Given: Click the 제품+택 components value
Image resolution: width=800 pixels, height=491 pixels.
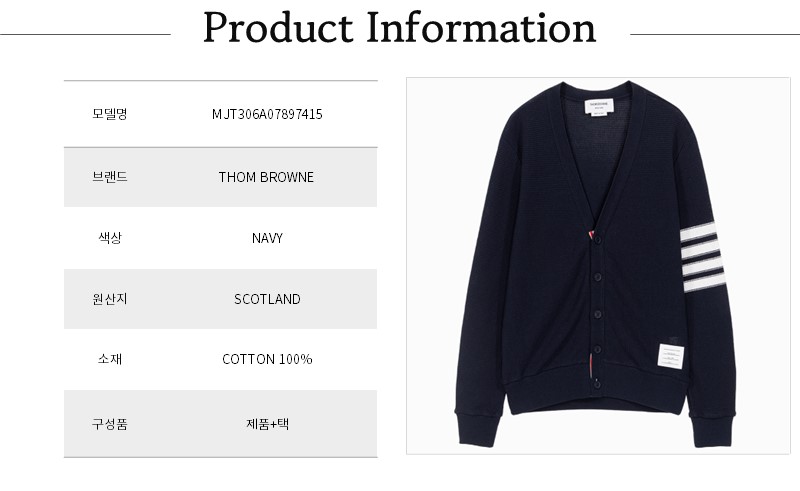Looking at the screenshot, I should tap(267, 423).
